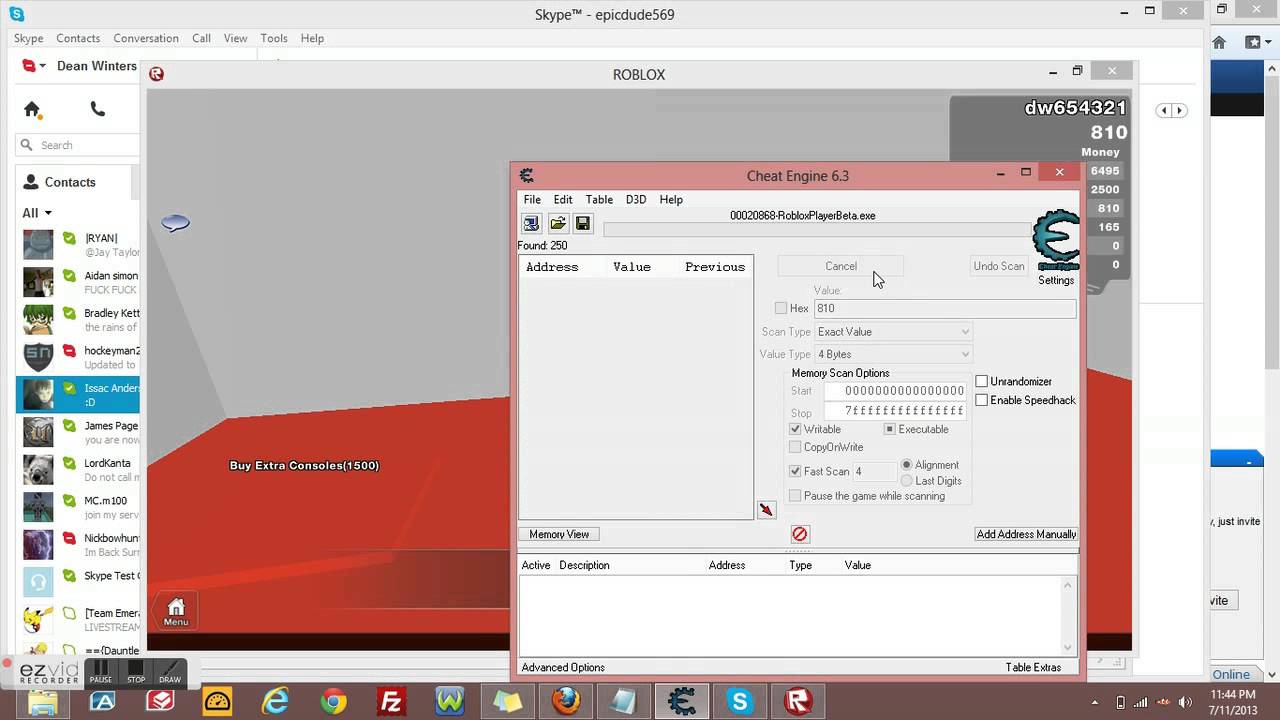Click the red clear-list circle icon

[x=800, y=534]
